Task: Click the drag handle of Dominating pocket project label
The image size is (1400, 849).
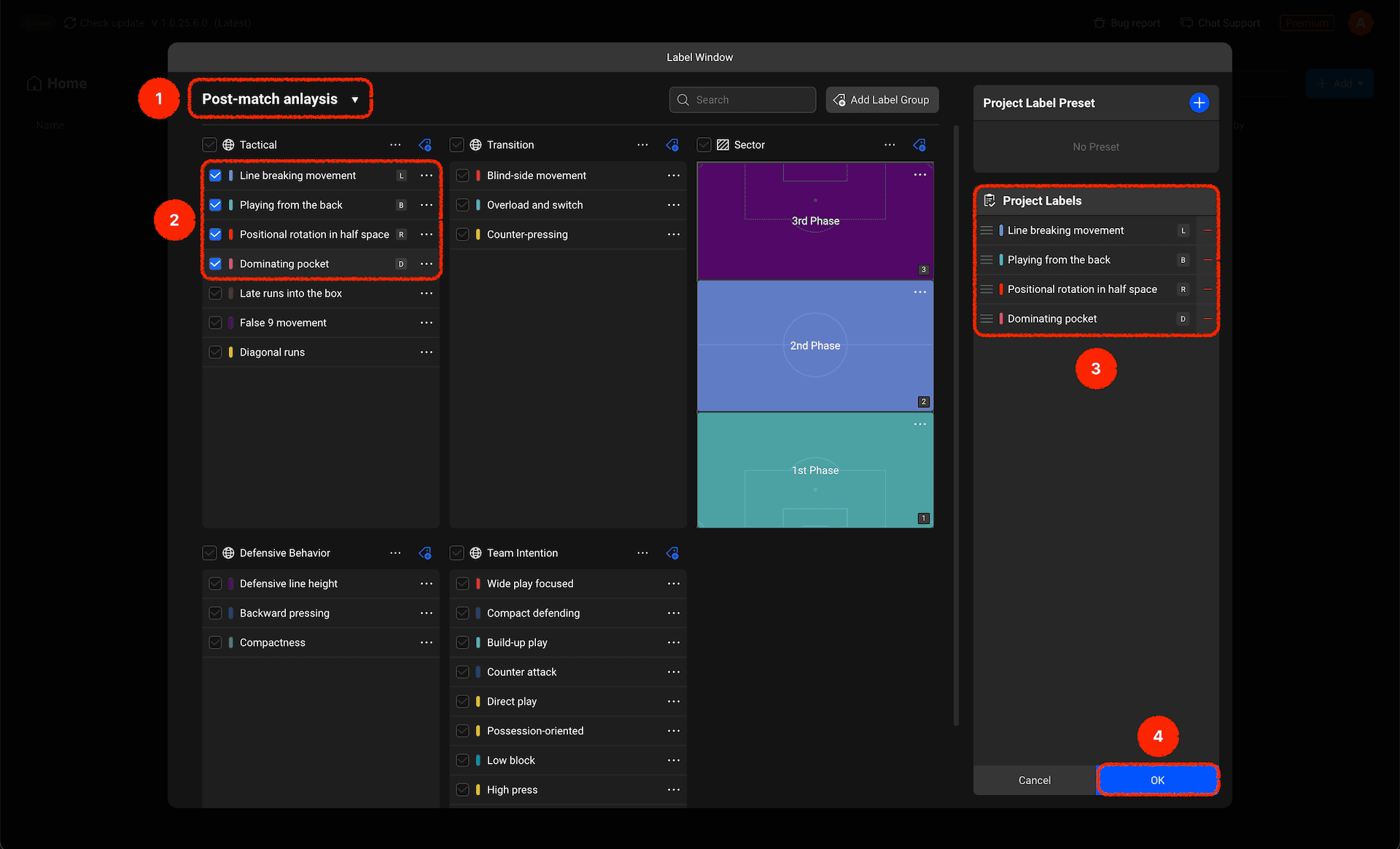Action: click(x=987, y=318)
